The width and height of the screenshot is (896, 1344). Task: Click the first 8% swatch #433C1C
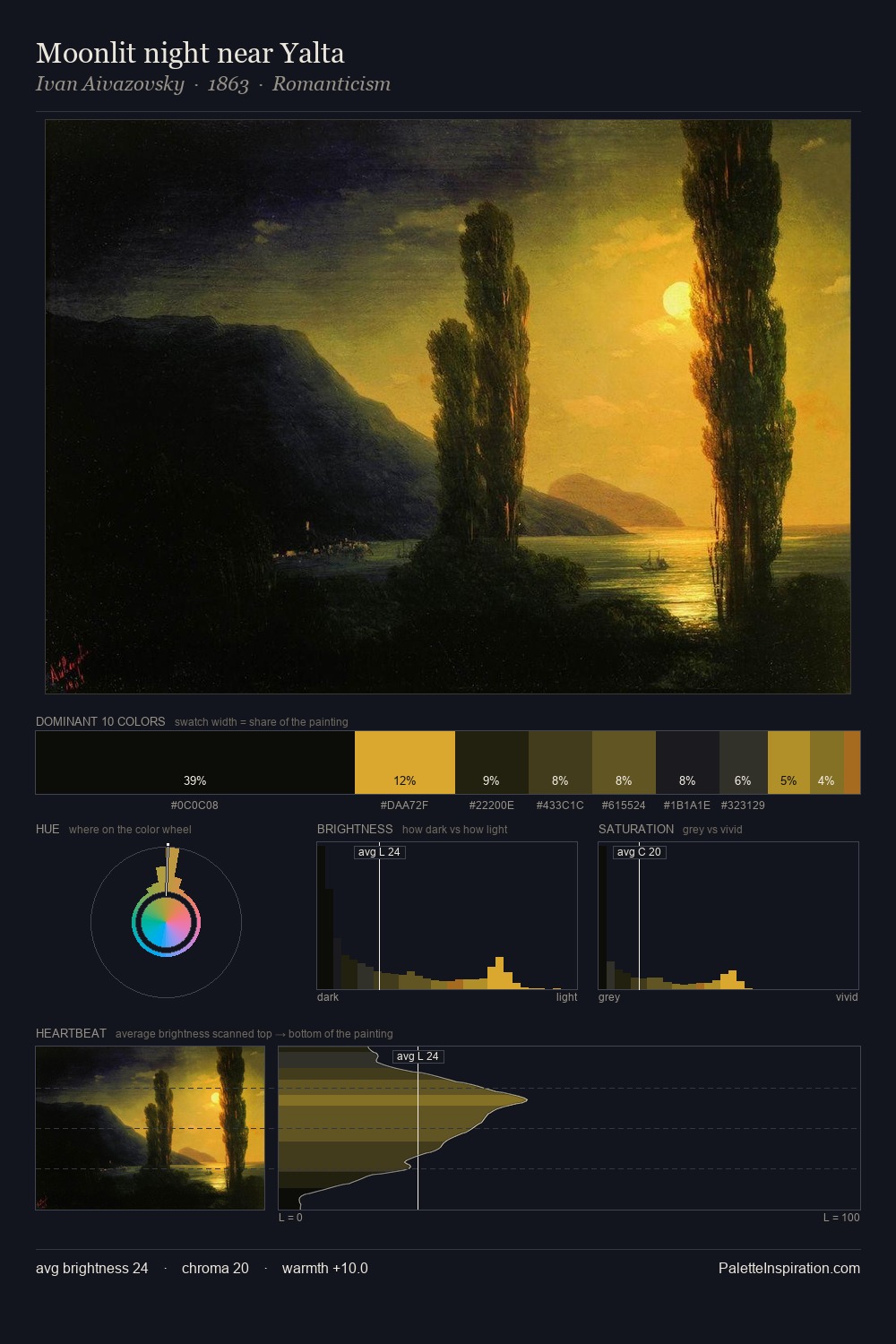(560, 762)
